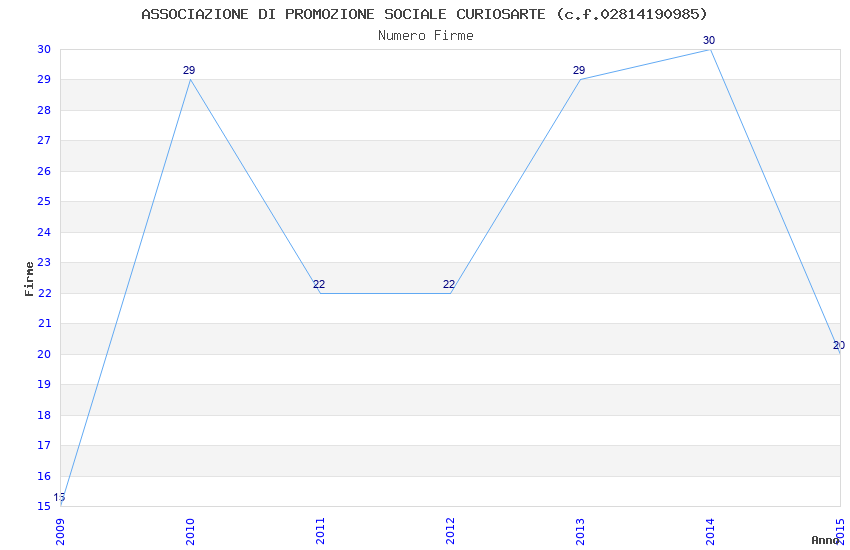Click y-axis tick label 24
The width and height of the screenshot is (850, 550).
click(44, 232)
